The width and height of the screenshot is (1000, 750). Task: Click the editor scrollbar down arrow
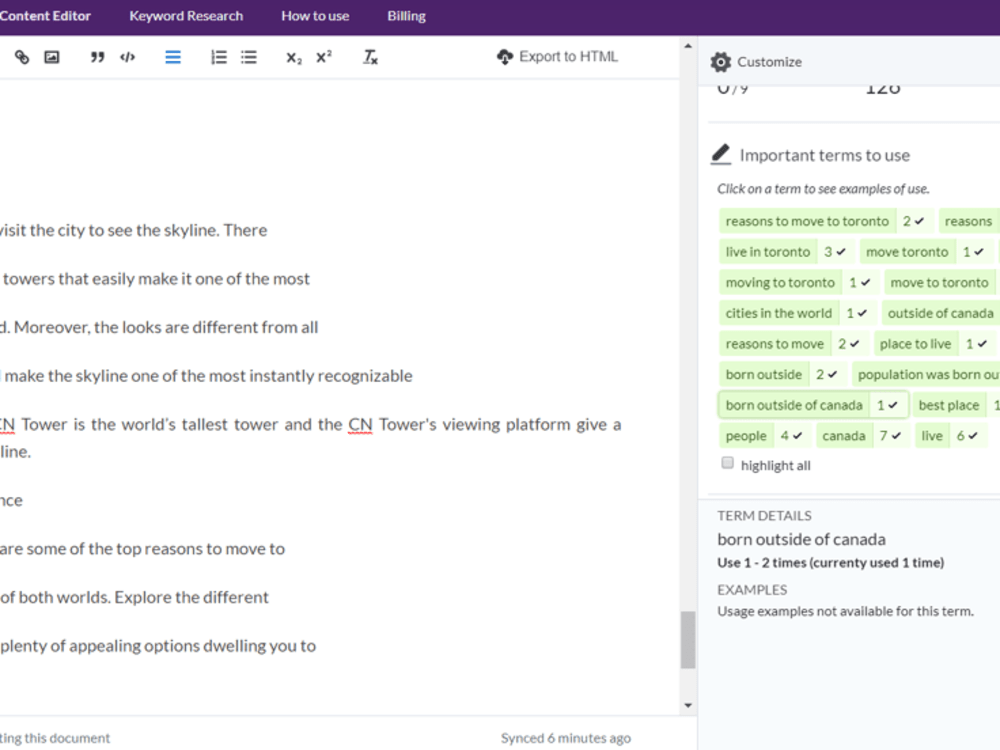point(688,705)
